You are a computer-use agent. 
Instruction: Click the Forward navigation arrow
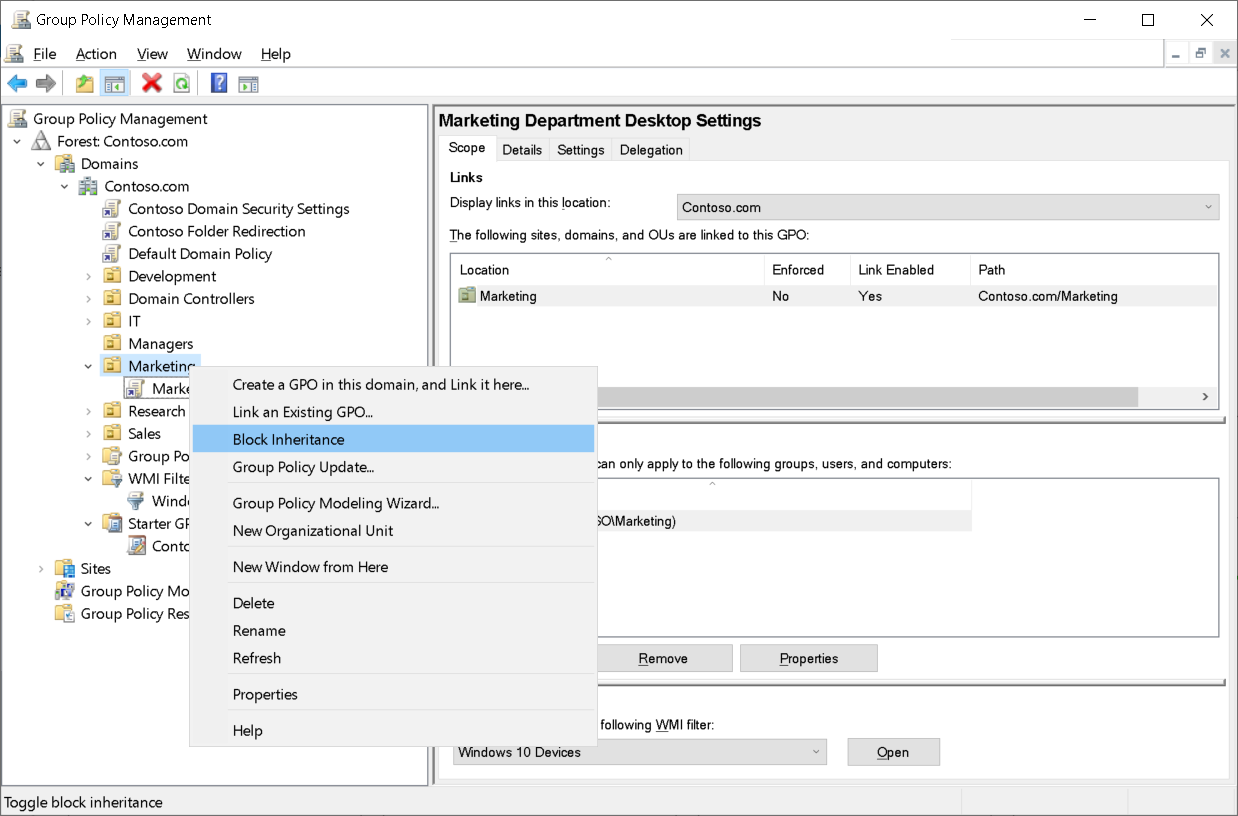pyautogui.click(x=45, y=83)
